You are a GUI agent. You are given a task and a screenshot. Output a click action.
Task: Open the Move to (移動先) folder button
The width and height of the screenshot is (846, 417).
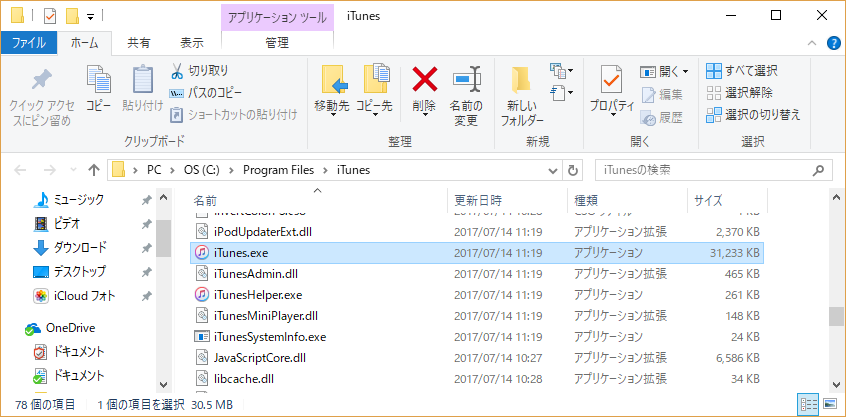click(x=331, y=89)
